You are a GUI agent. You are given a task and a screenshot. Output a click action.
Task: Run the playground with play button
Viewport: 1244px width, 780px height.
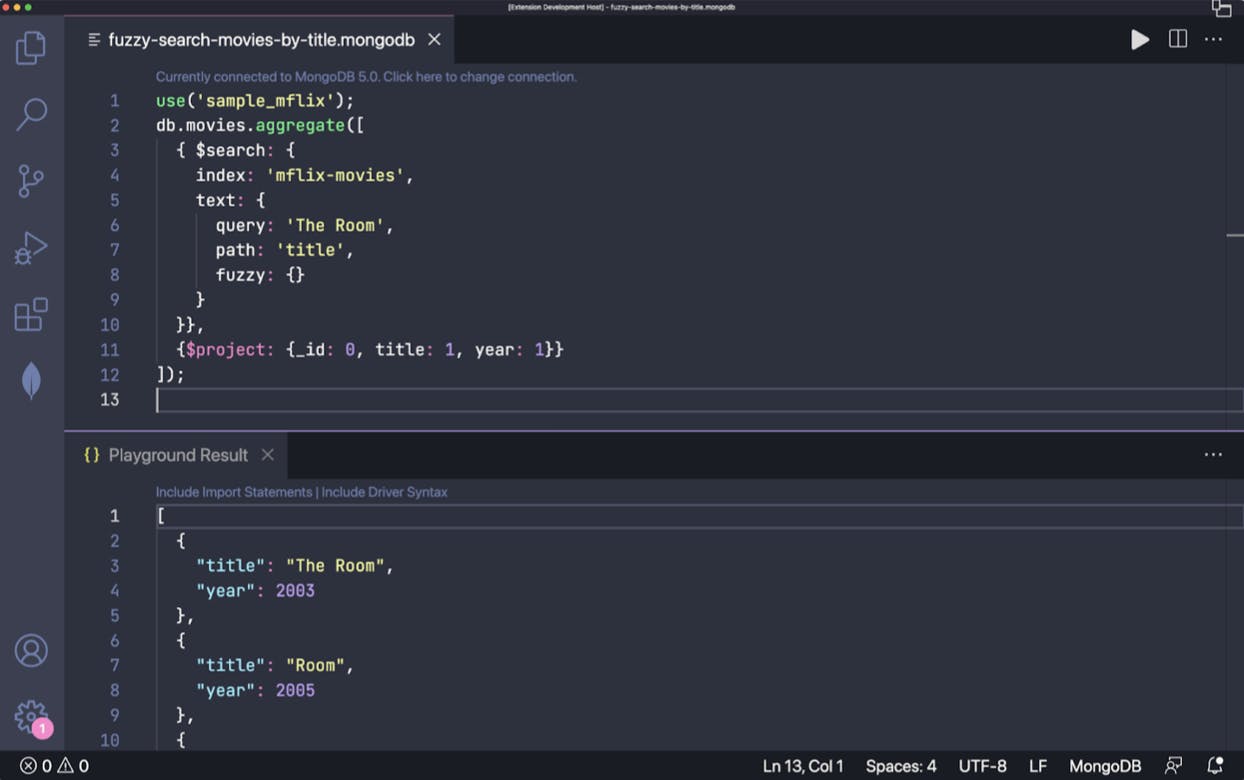(x=1140, y=39)
